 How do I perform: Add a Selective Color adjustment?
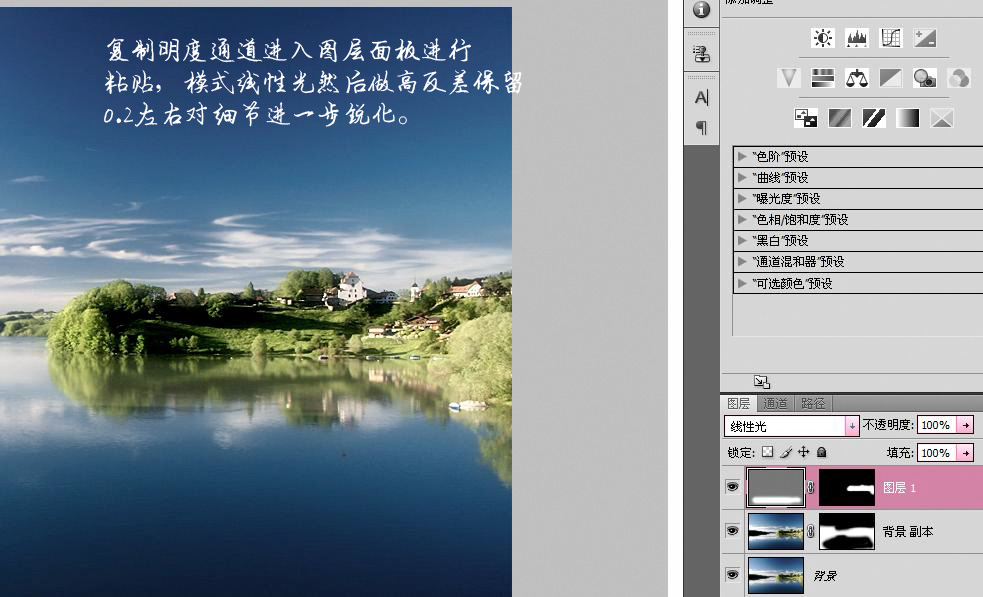point(942,118)
